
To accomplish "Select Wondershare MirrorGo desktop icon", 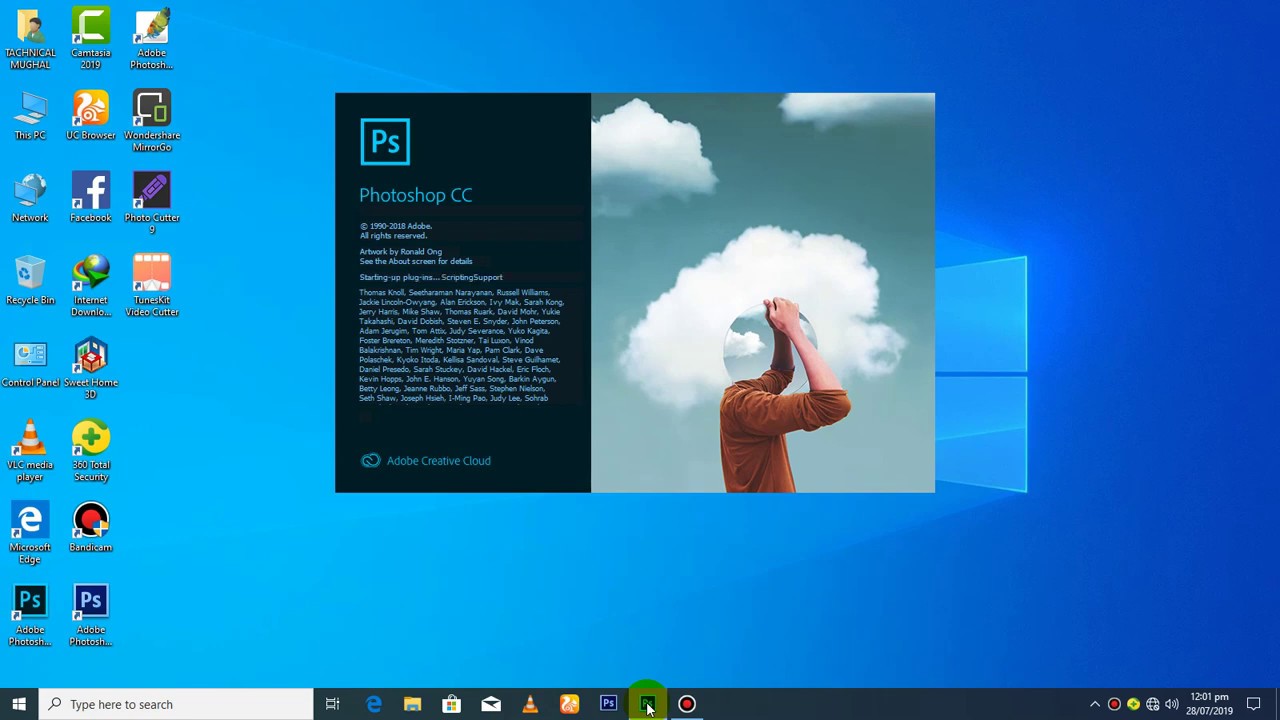I will [152, 122].
